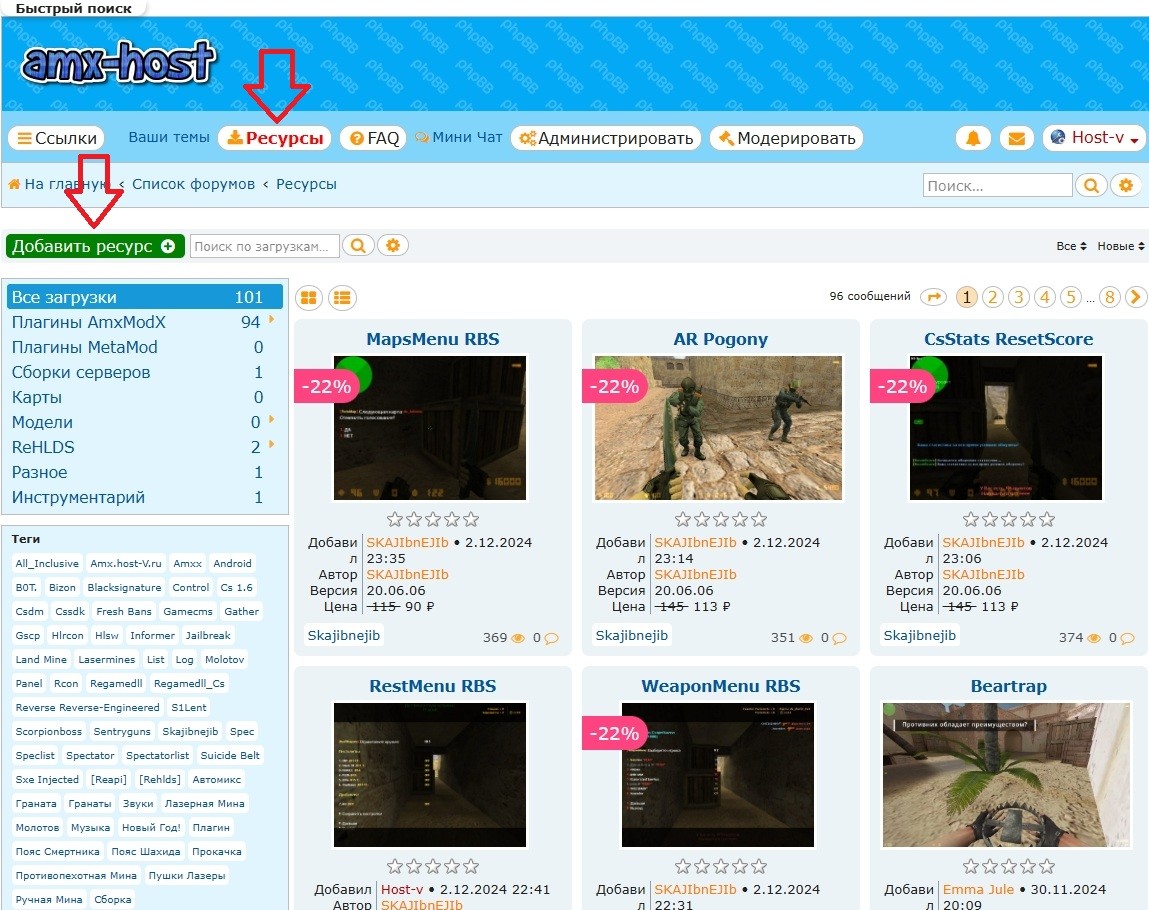Open the "Новые" sort dropdown
1149x910 pixels.
(1120, 246)
